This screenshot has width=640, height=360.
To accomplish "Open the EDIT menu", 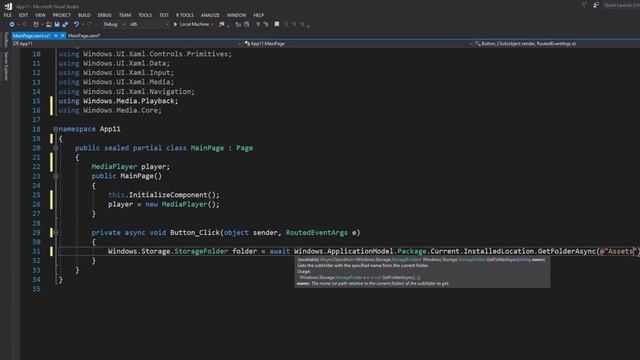I will [23, 15].
